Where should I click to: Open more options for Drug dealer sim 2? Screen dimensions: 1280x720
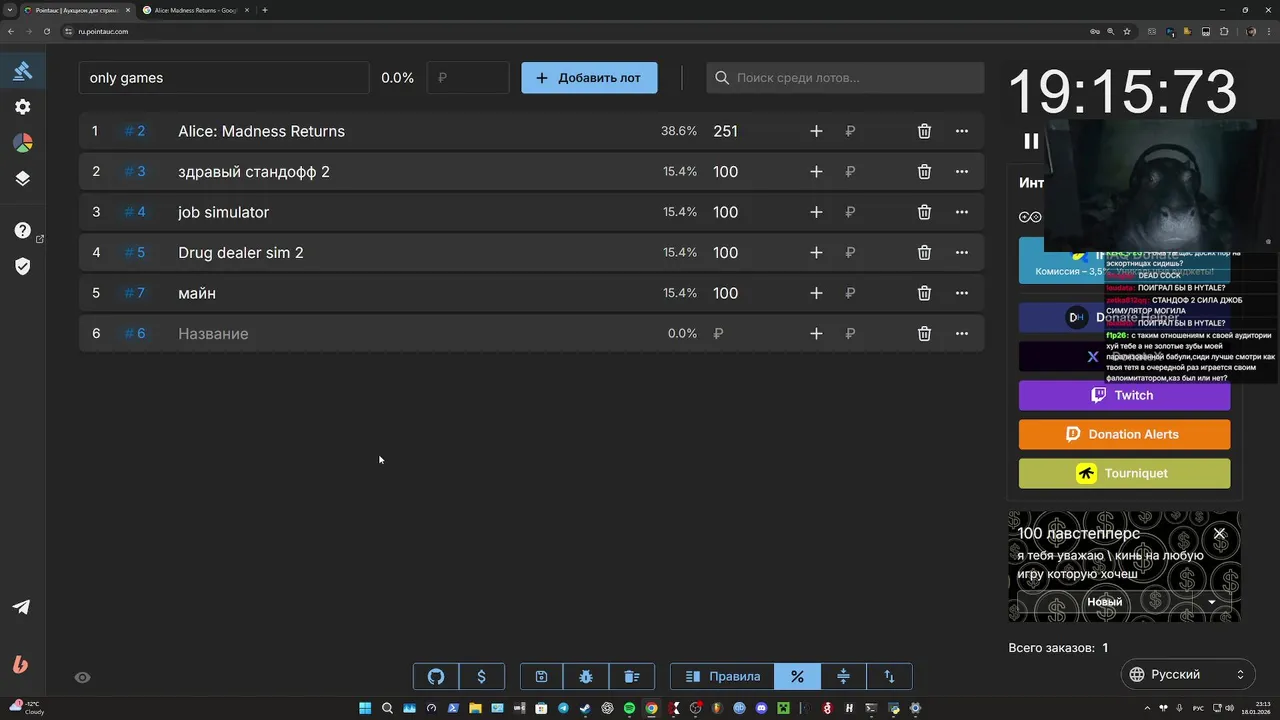961,253
